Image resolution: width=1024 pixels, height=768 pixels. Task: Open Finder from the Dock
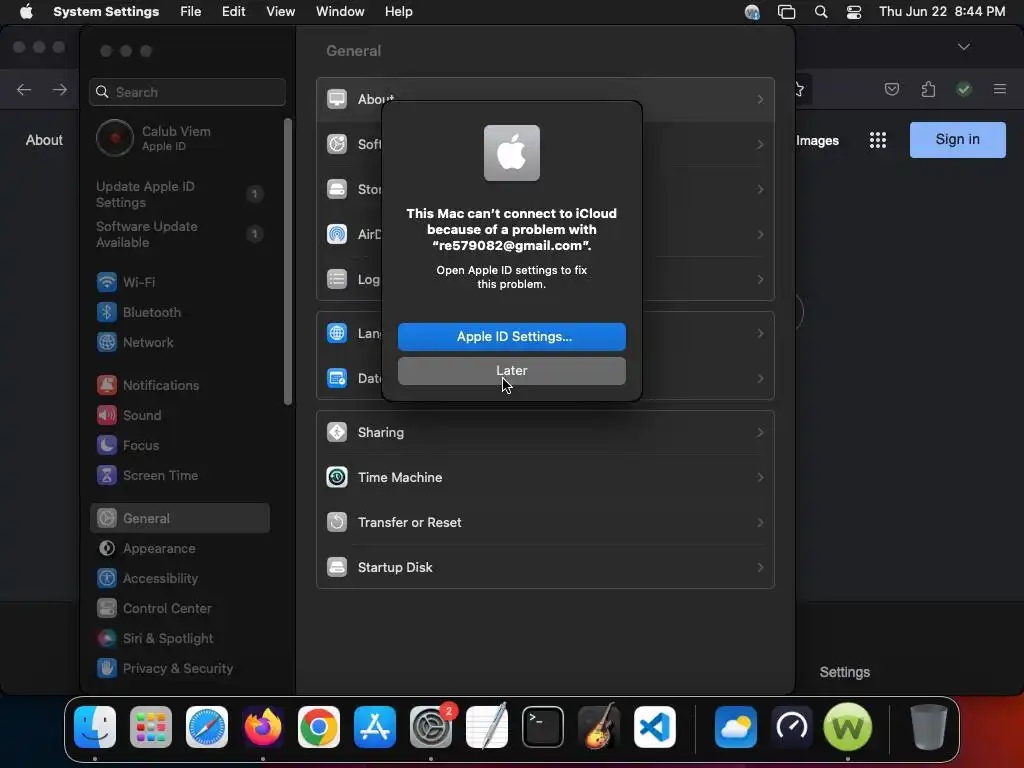pyautogui.click(x=95, y=727)
